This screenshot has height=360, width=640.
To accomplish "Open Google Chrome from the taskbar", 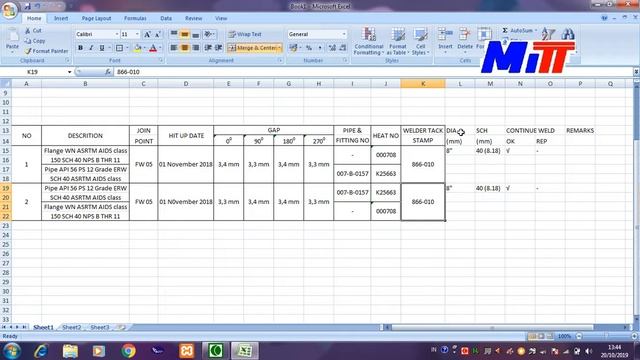I will click(x=128, y=351).
